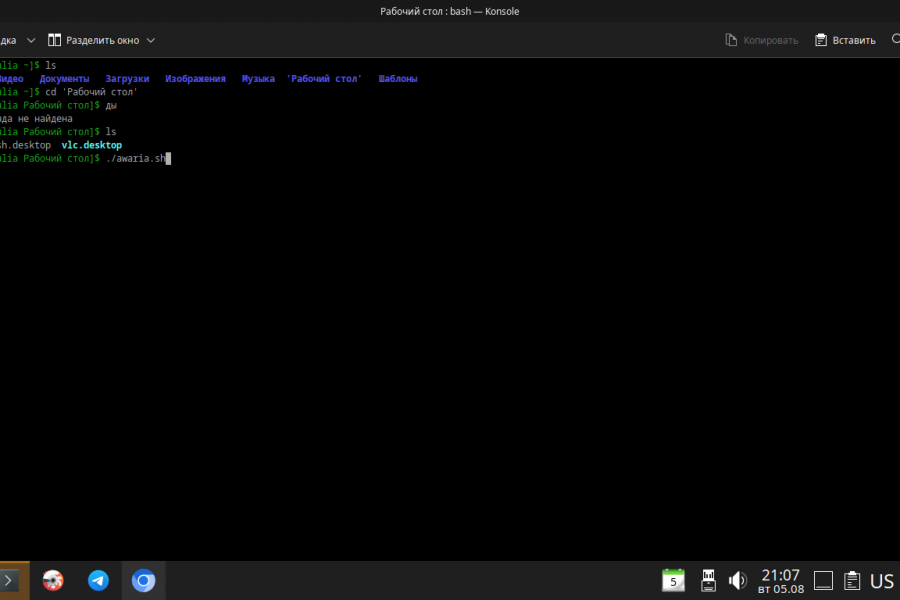Click the removable USB device tray icon
Viewport: 900px width, 600px height.
pyautogui.click(x=708, y=580)
